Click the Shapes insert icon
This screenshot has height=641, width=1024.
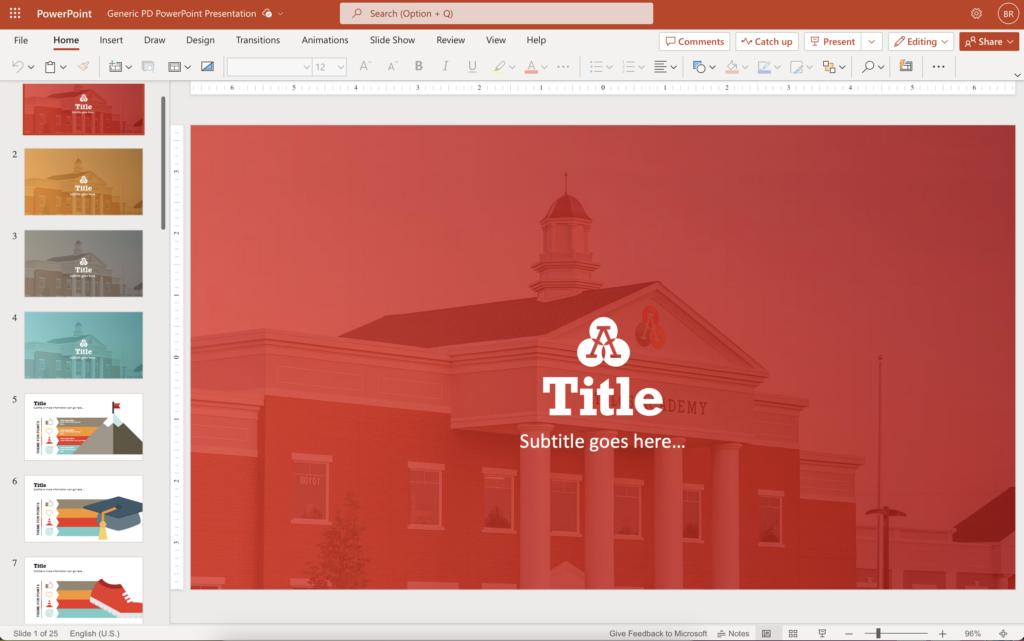699,67
